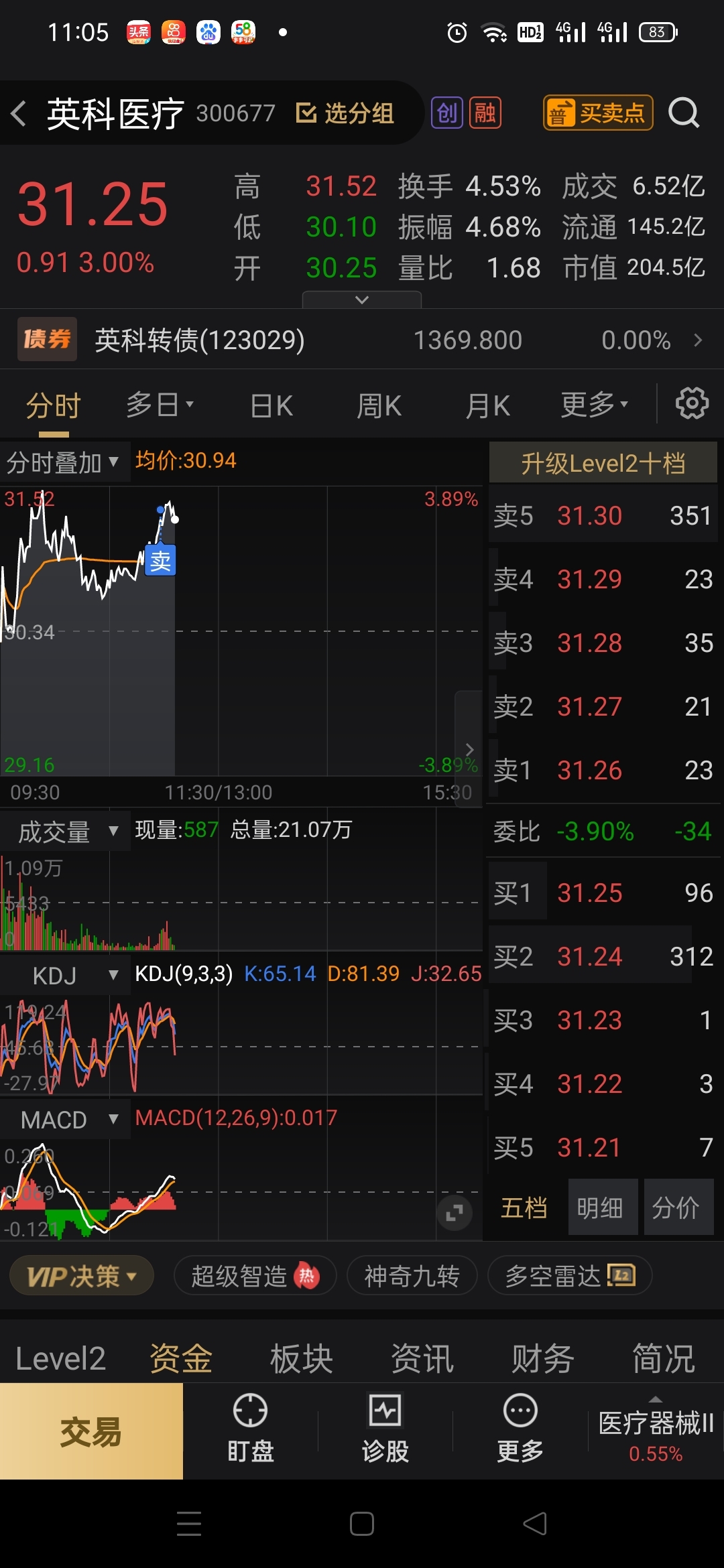
Task: Switch to the 分时 chart tab
Action: 53,405
